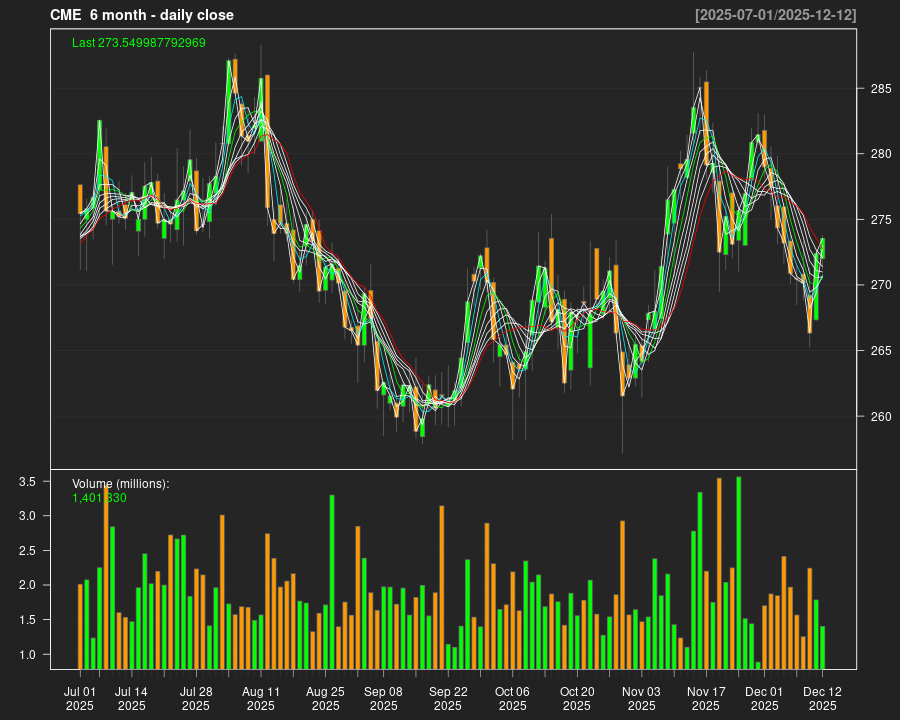Viewport: 900px width, 720px height.
Task: Click the Volume (millions) label
Action: 122,482
